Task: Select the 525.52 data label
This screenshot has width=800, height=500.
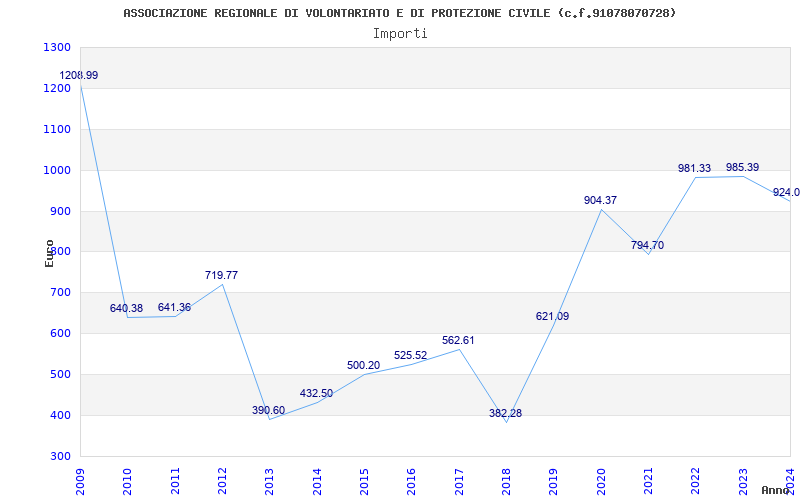Action: 411,355
